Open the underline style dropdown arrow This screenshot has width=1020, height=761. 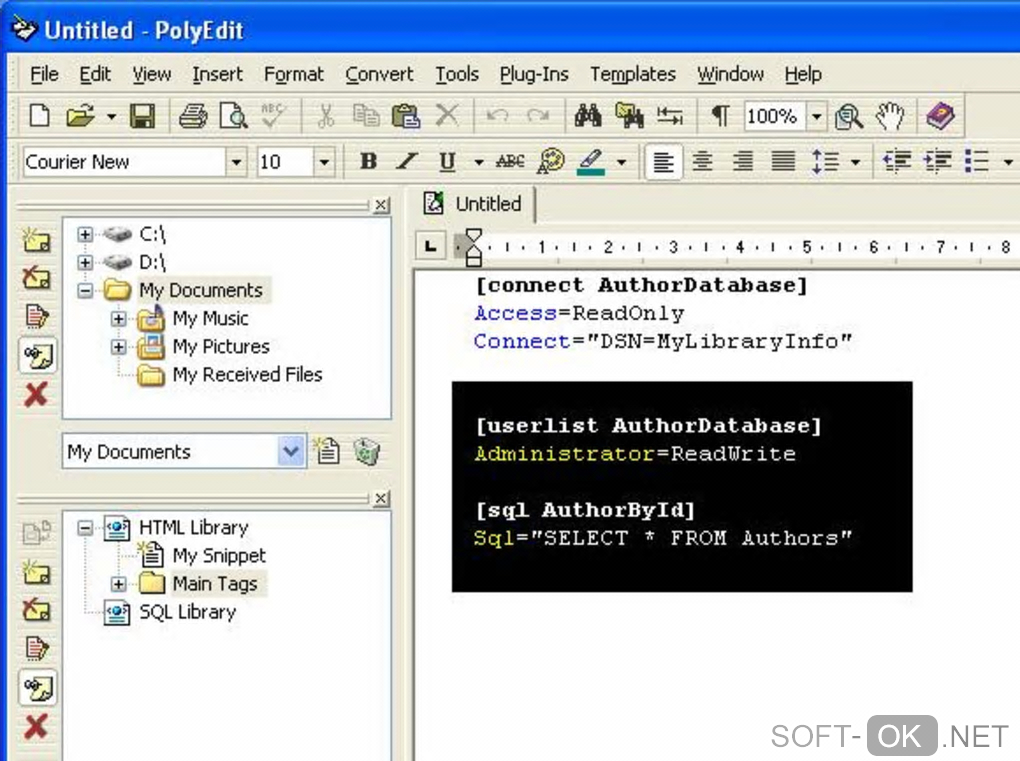(x=479, y=162)
